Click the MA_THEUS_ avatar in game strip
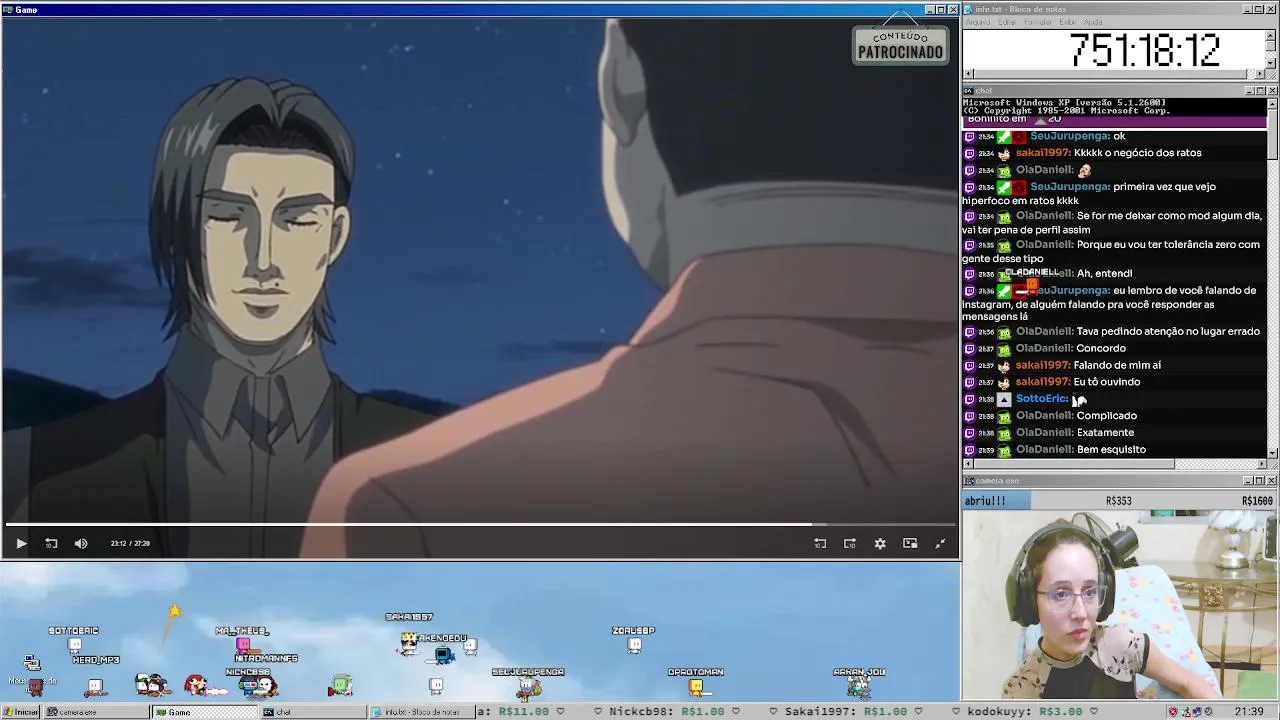The height and width of the screenshot is (720, 1280). tap(242, 645)
